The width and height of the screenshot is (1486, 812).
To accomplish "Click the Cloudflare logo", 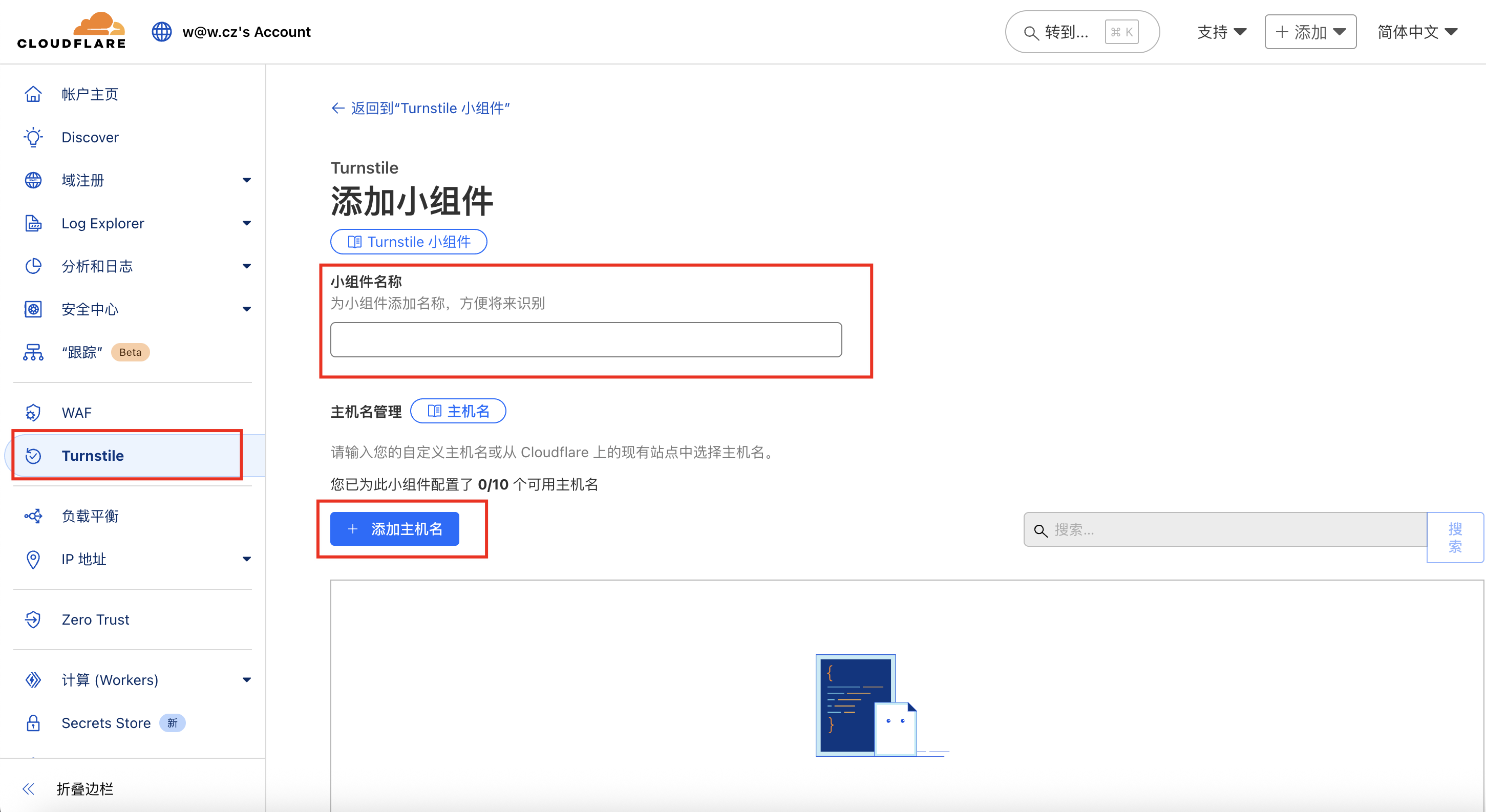I will [72, 31].
